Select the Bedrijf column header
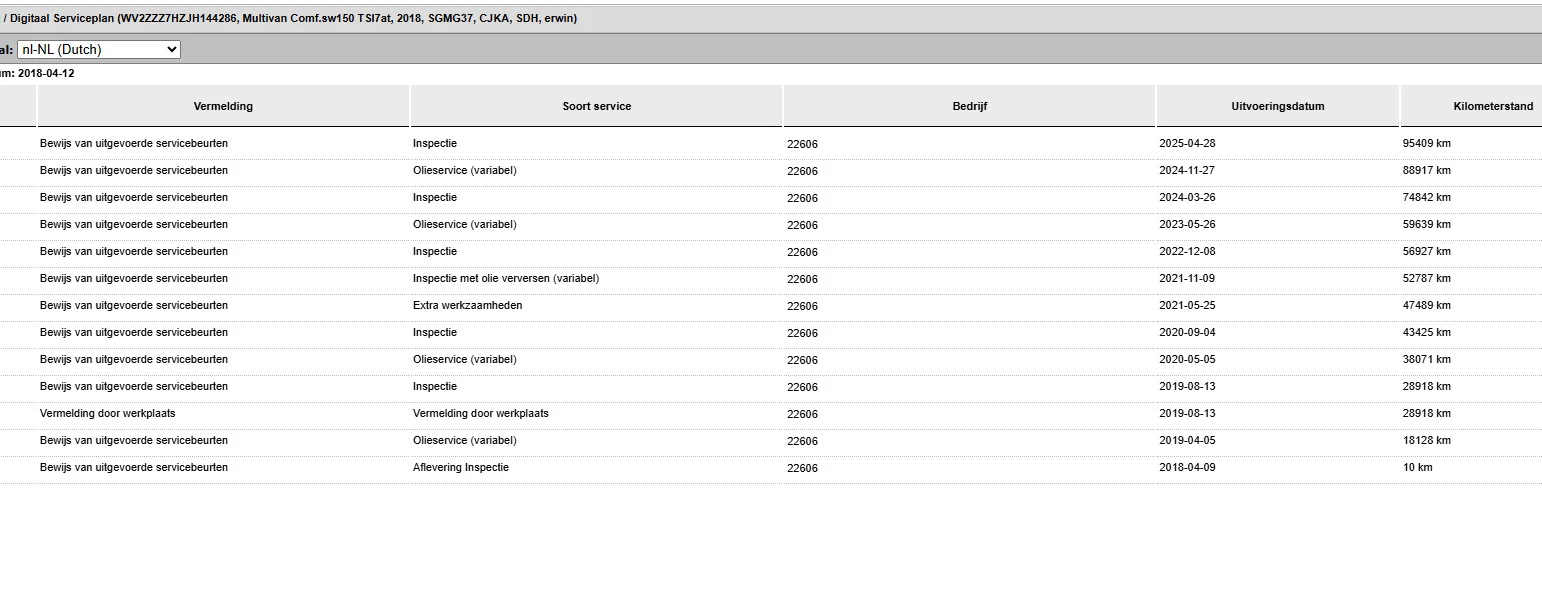 coord(969,106)
